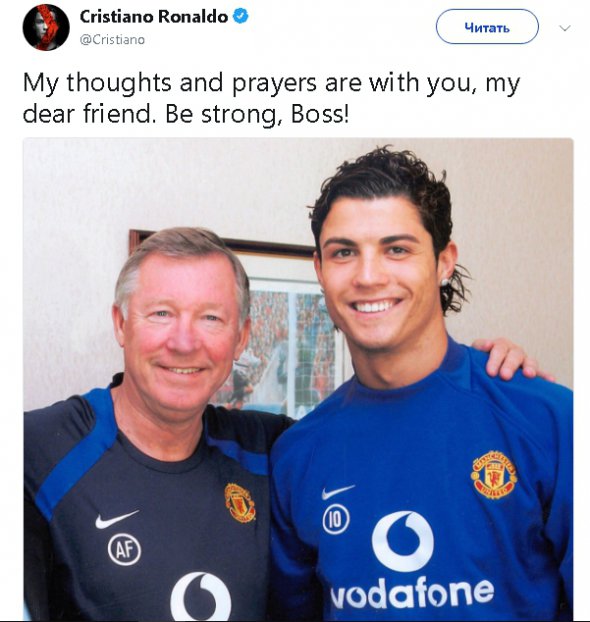Open the @Cristiano handle link
The height and width of the screenshot is (622, 590).
(112, 40)
